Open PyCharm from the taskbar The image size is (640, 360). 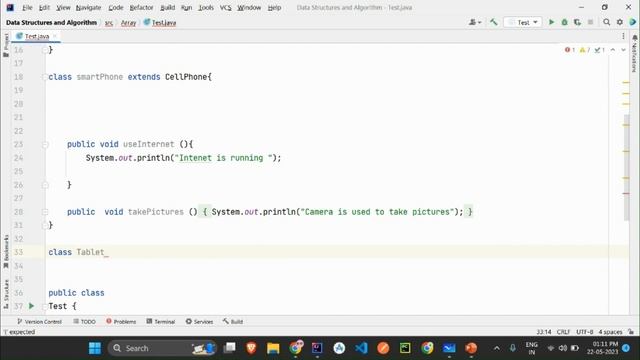point(405,348)
